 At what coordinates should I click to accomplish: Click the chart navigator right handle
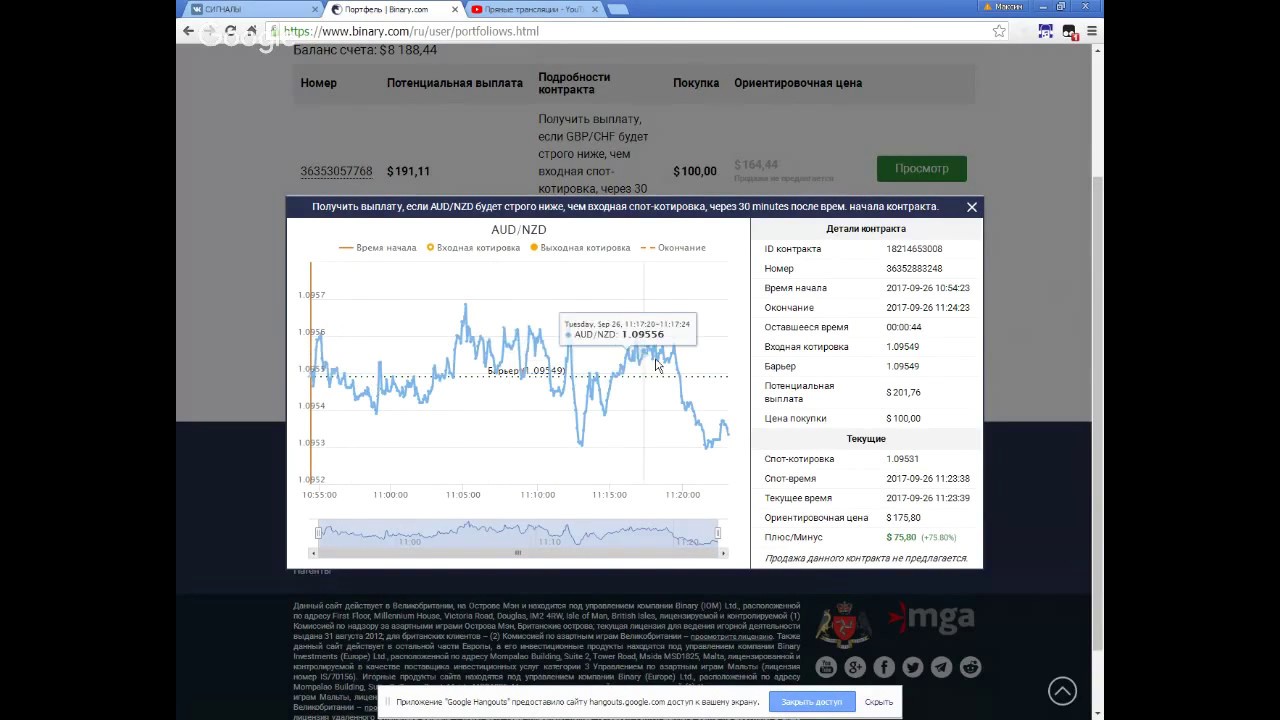point(717,532)
